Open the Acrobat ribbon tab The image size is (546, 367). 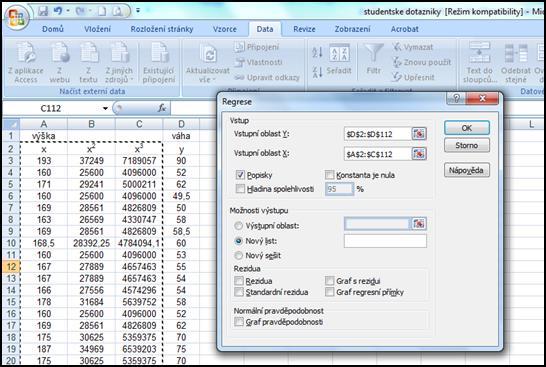point(404,29)
